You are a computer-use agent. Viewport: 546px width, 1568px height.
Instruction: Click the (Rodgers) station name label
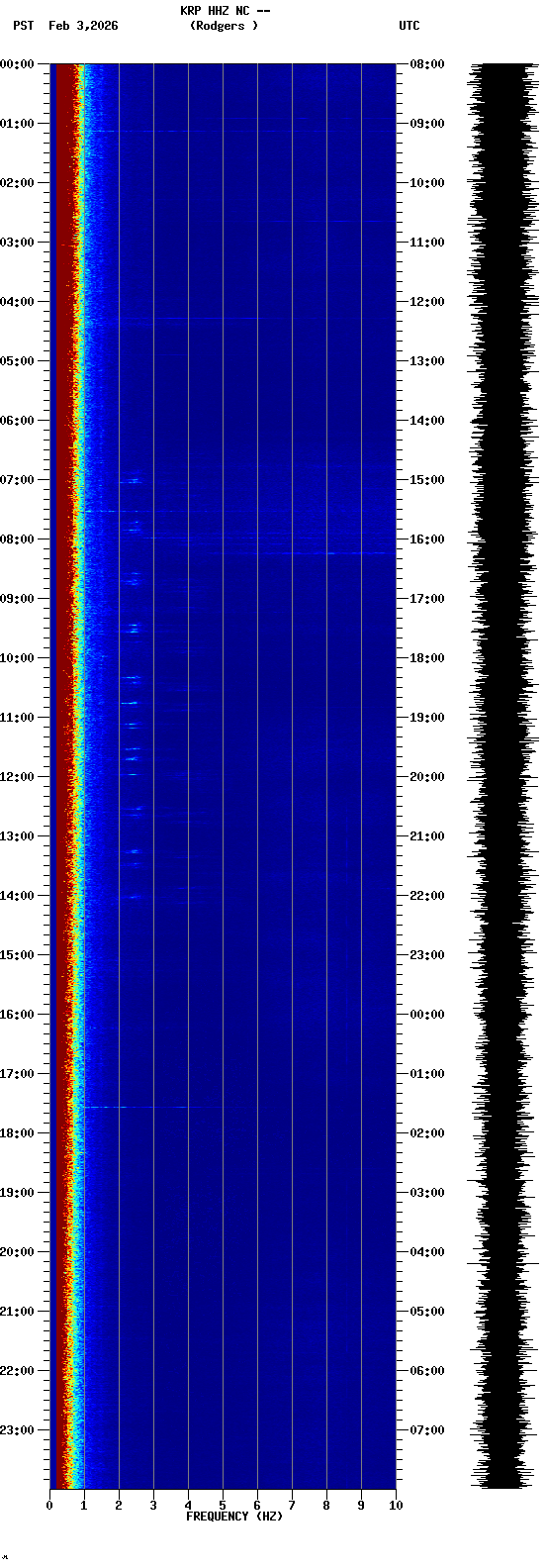point(224,26)
